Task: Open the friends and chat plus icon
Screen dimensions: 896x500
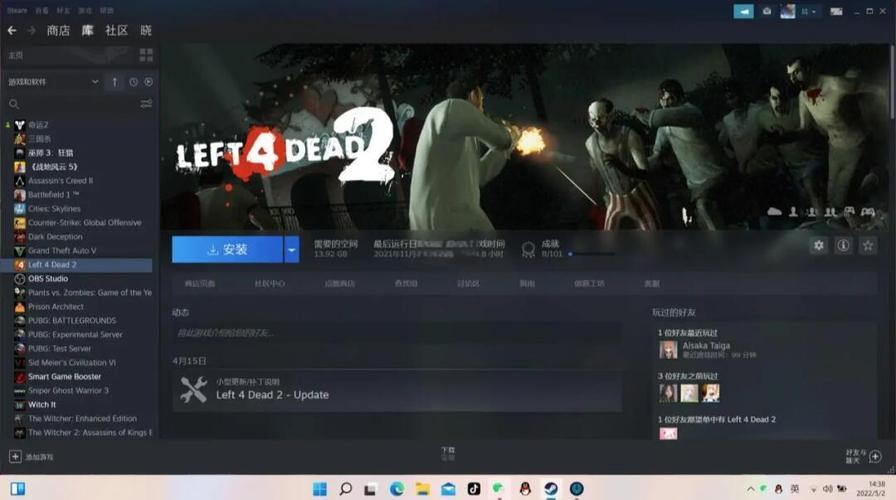Action: [x=876, y=456]
